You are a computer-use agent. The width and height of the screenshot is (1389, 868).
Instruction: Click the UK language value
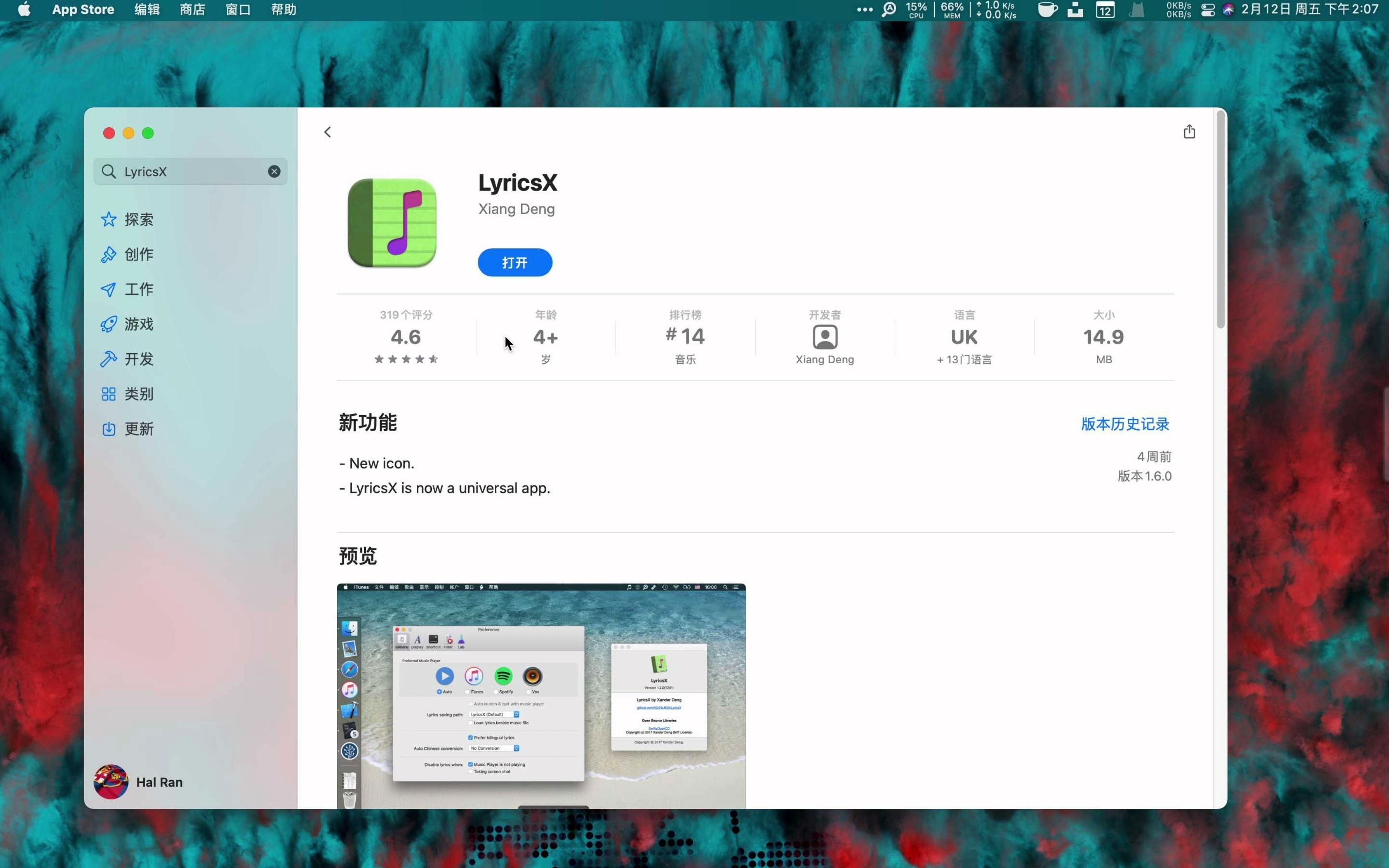point(964,337)
